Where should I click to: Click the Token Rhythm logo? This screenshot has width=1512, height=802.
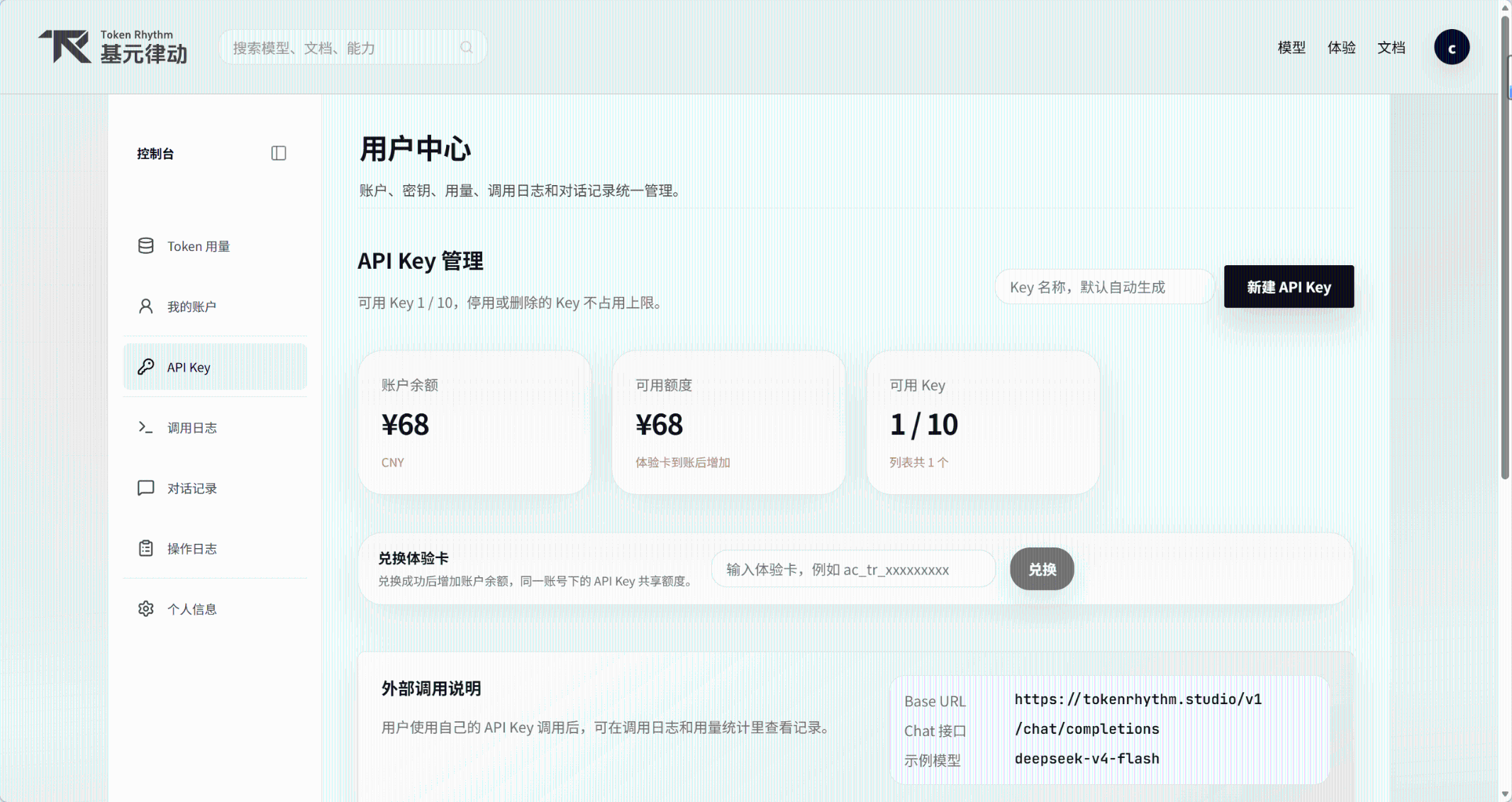(x=113, y=47)
